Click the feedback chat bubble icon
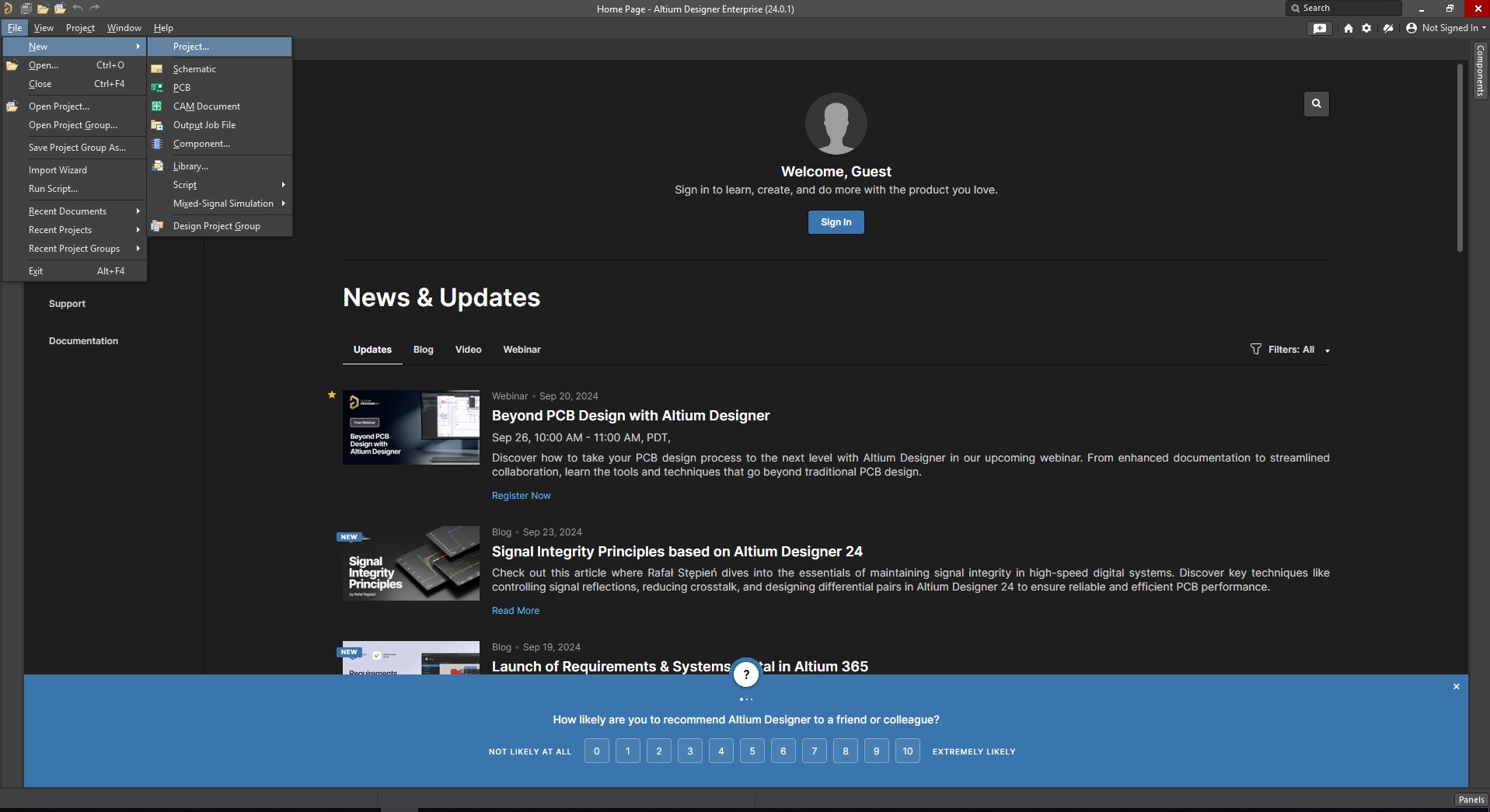The image size is (1490, 812). (x=1320, y=28)
